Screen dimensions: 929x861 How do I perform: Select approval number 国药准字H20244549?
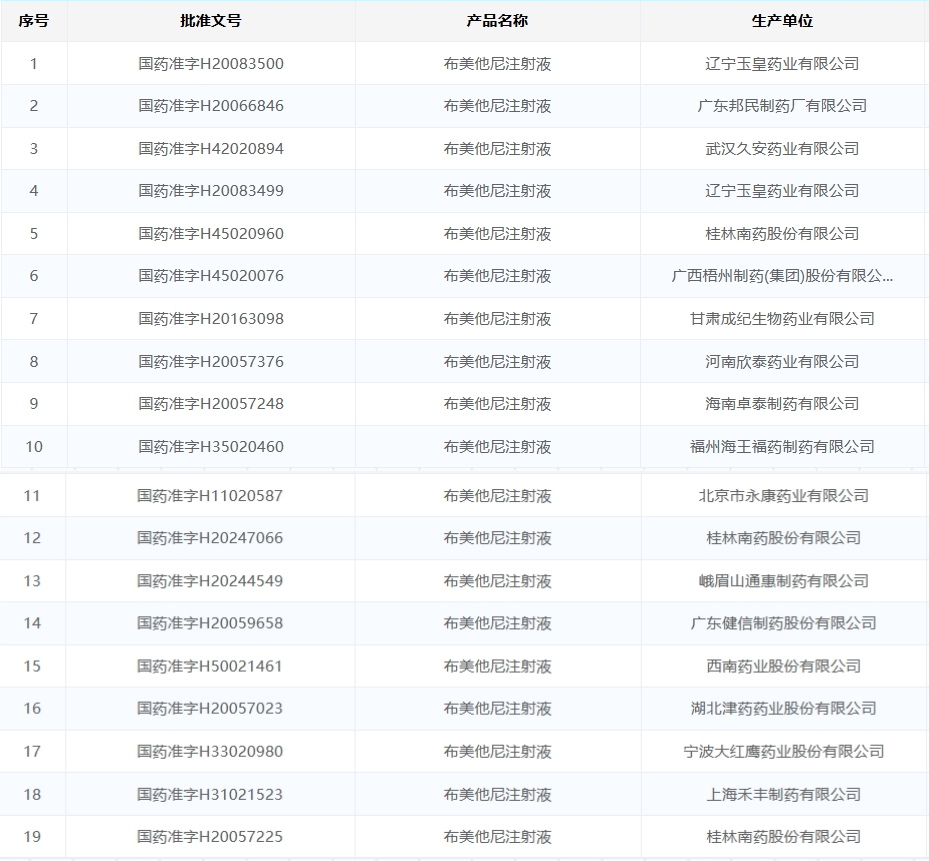click(210, 581)
